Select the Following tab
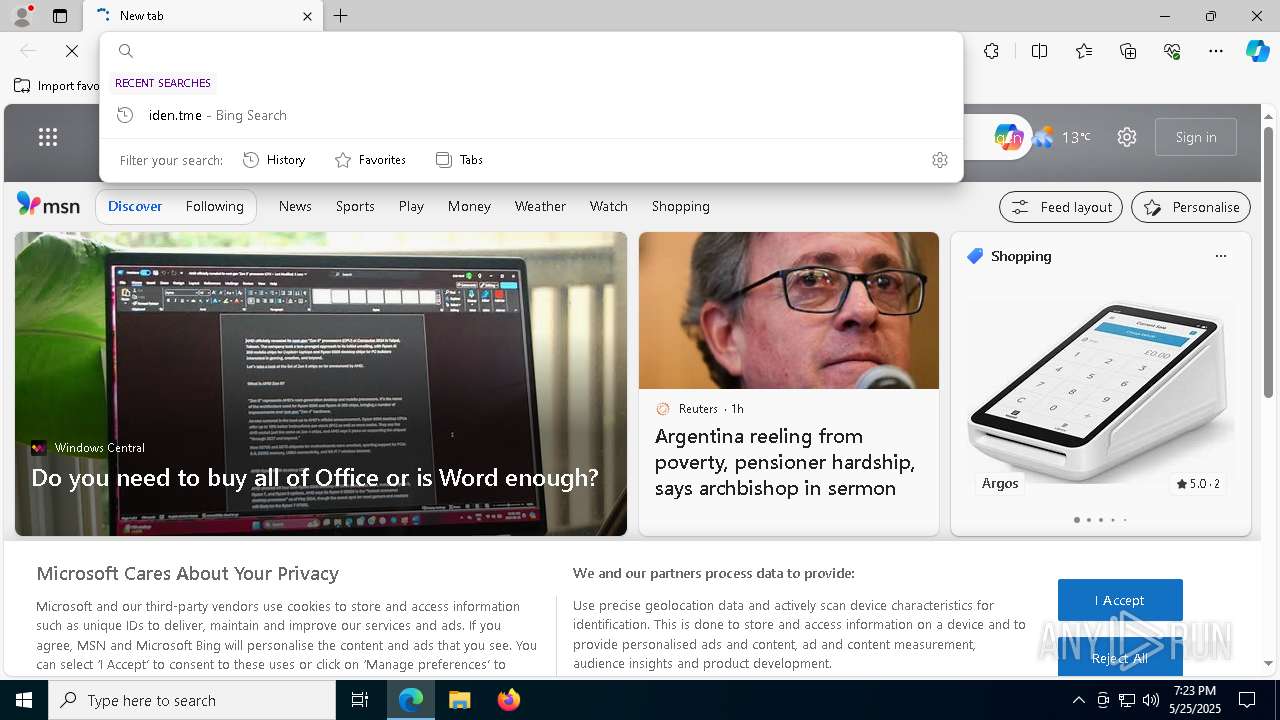 [214, 206]
